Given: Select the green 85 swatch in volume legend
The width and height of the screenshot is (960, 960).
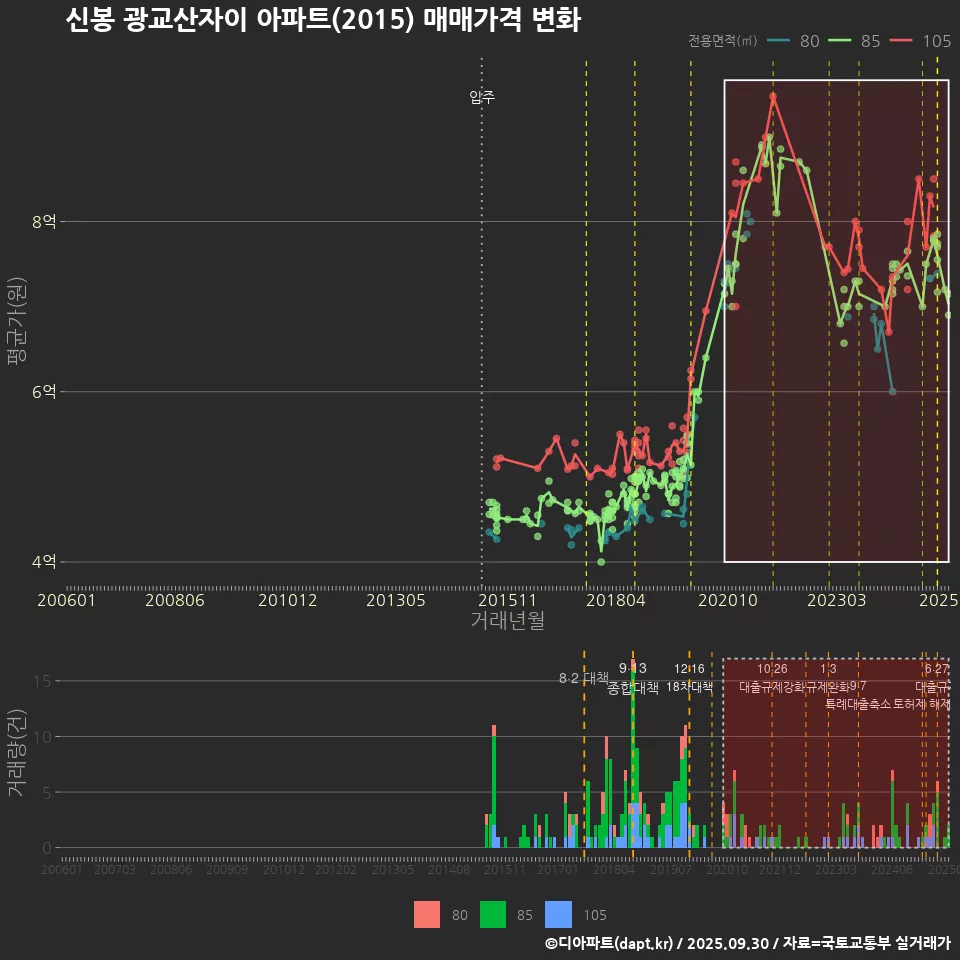Looking at the screenshot, I should 493,914.
